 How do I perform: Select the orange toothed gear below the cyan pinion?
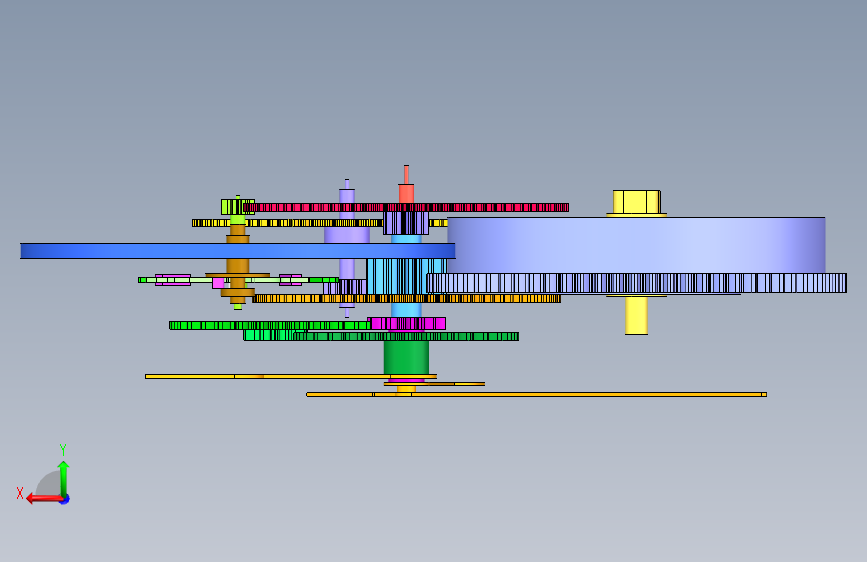(406, 299)
